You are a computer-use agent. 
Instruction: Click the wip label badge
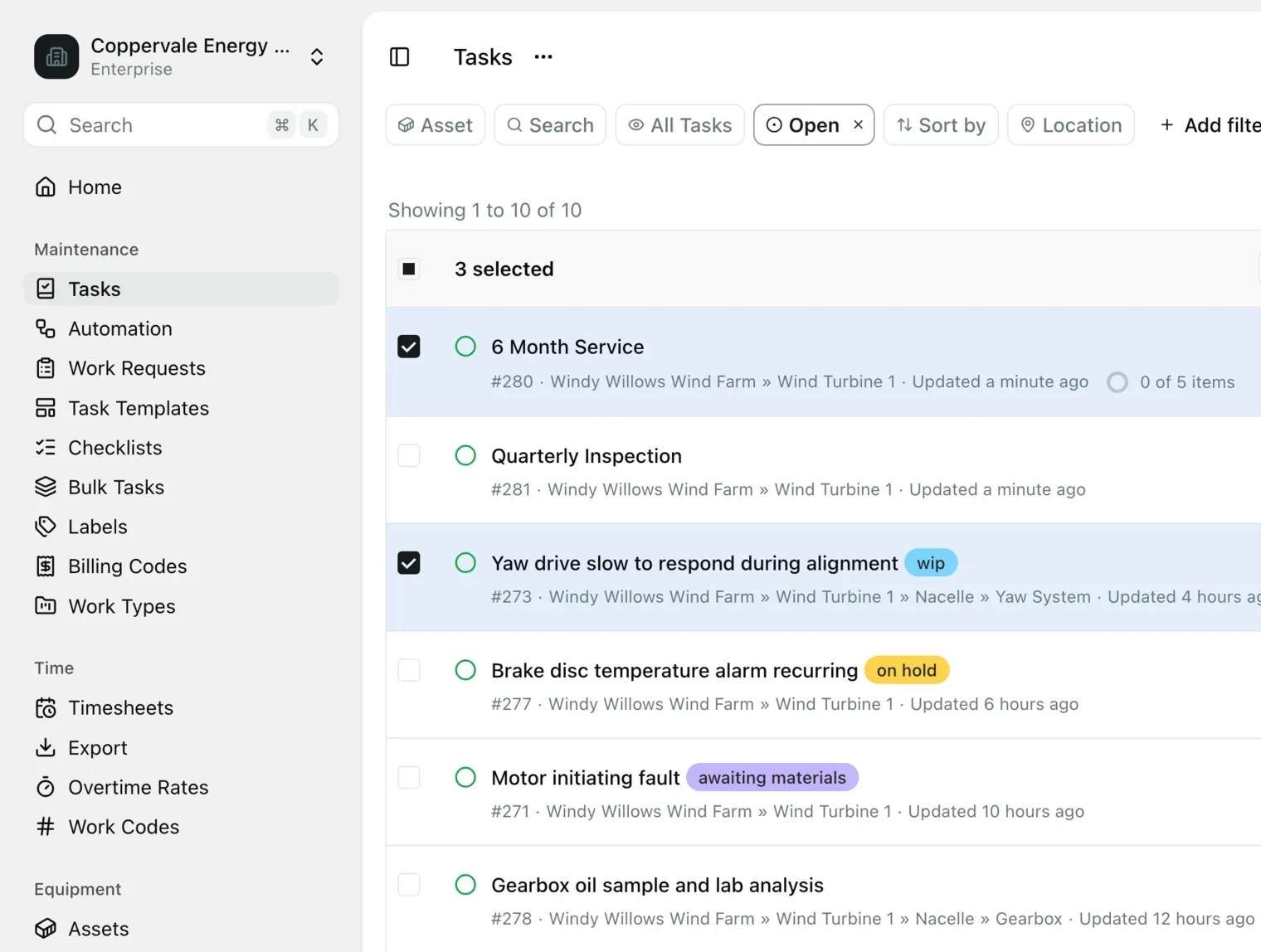[x=931, y=563]
